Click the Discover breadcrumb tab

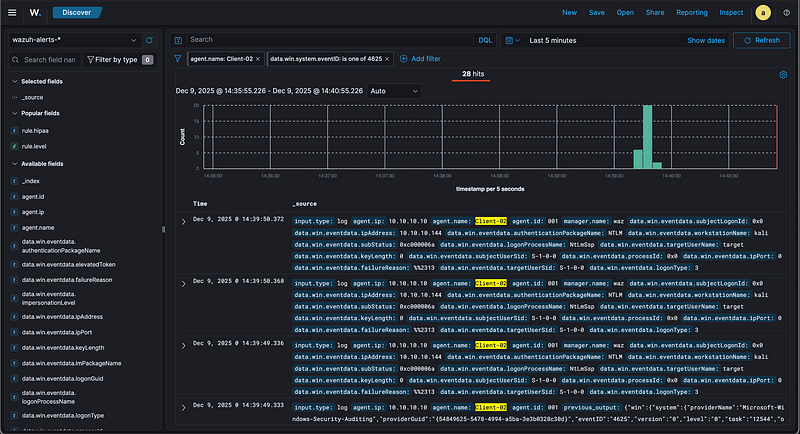pyautogui.click(x=77, y=13)
